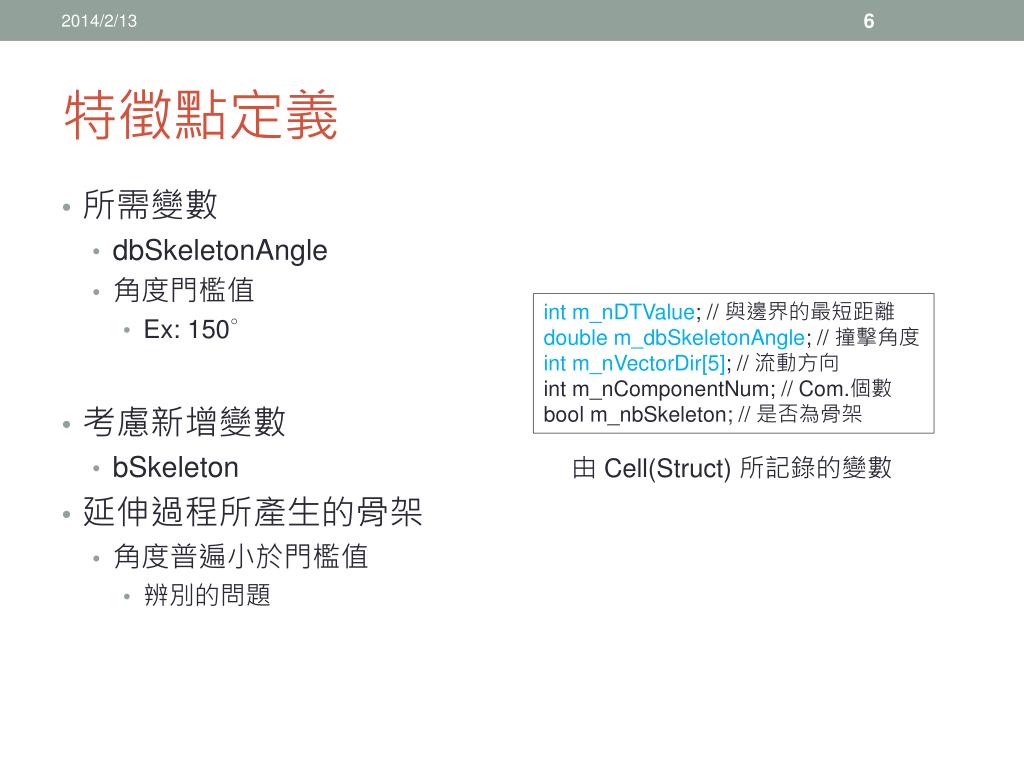This screenshot has width=1024, height=768.
Task: Select the bullet 延伸過程所產生的骨架
Action: coord(253,511)
